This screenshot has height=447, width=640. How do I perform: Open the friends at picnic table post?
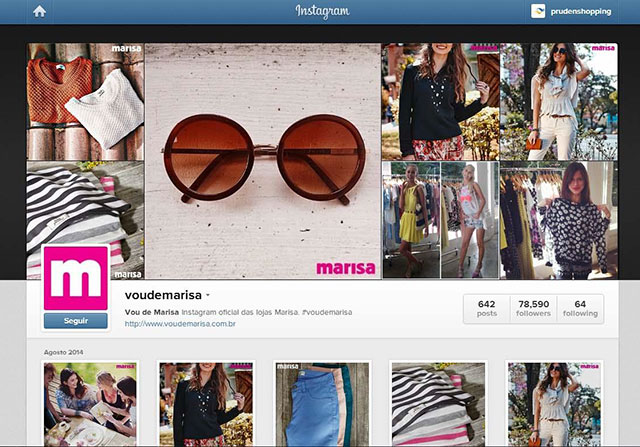tap(90, 404)
